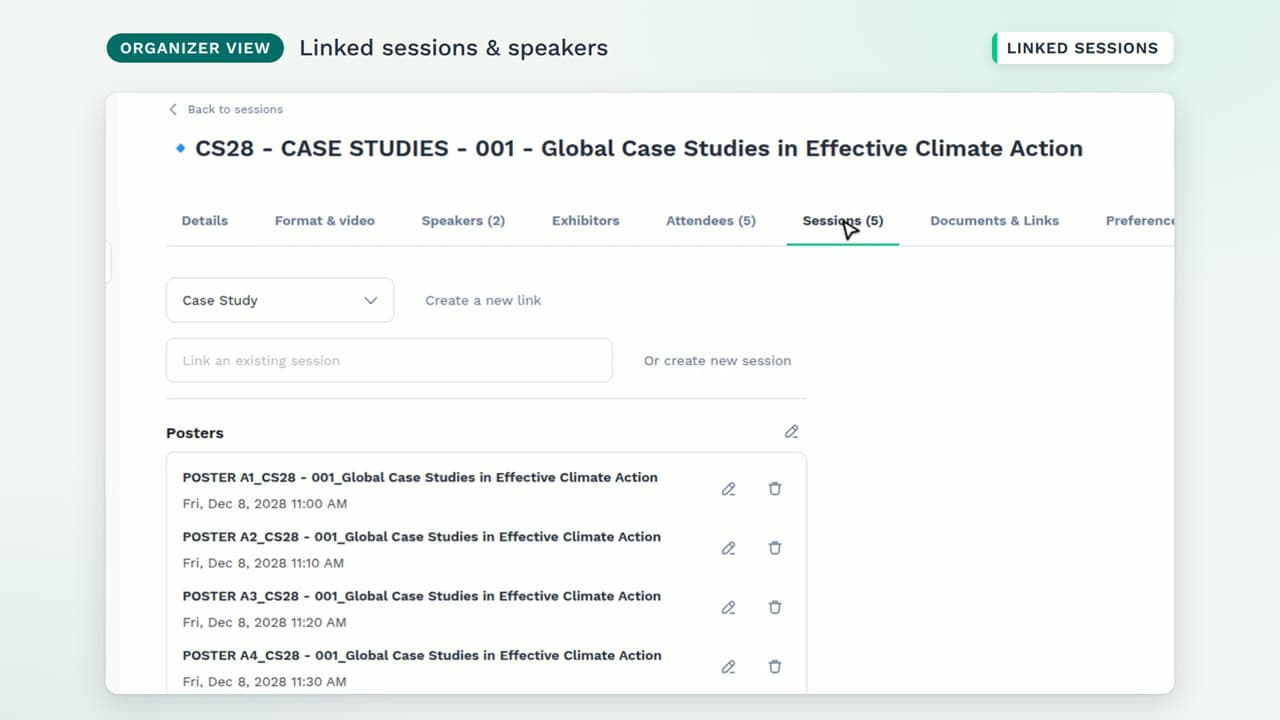Click the POSTER A3_CS28 session title
Viewport: 1280px width, 720px height.
(421, 595)
